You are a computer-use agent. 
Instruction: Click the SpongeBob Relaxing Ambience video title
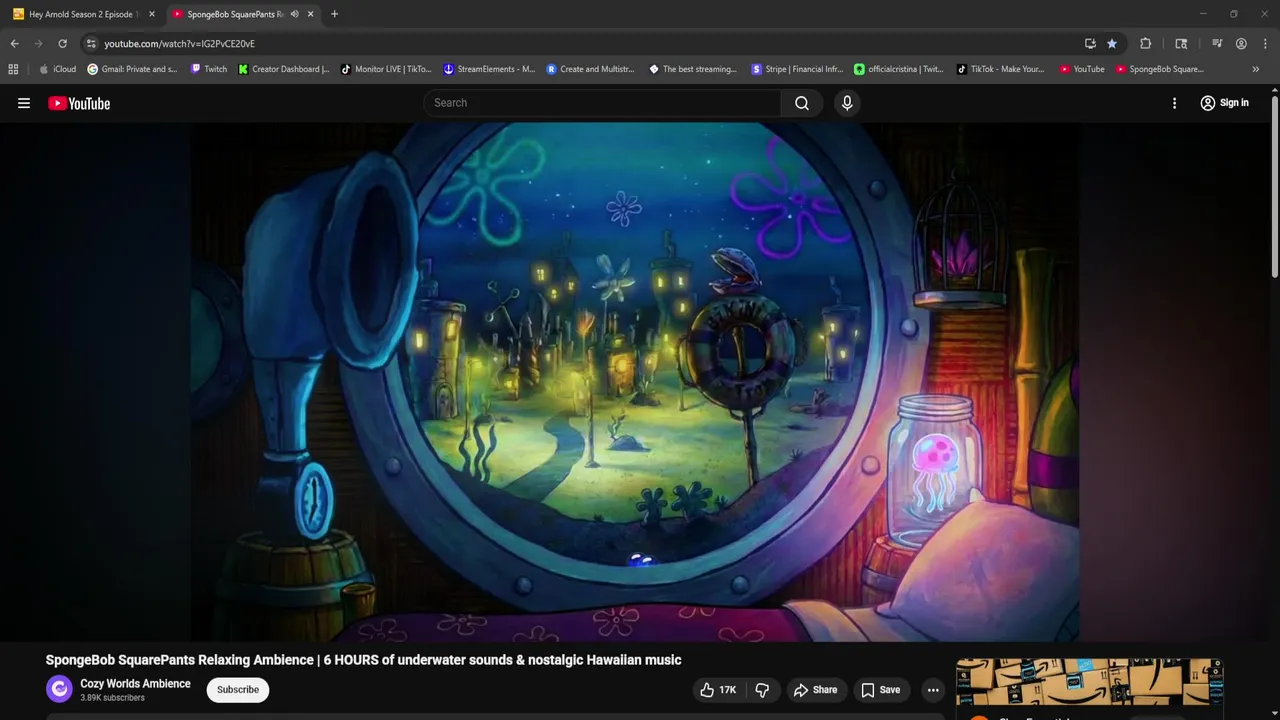tap(363, 660)
